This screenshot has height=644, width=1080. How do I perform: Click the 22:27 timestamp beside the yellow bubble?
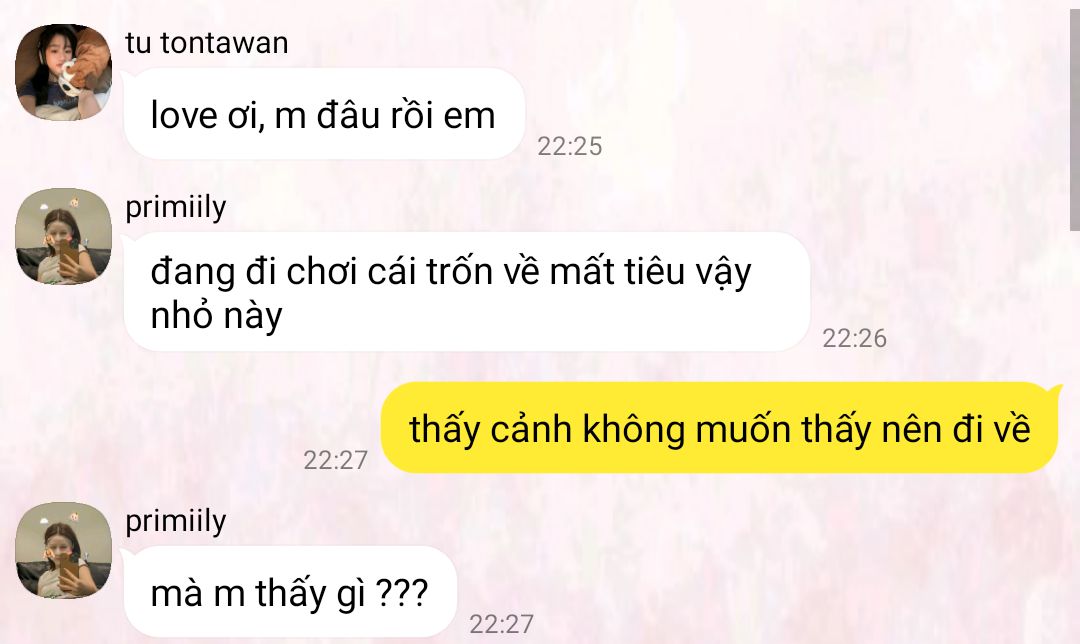[335, 460]
